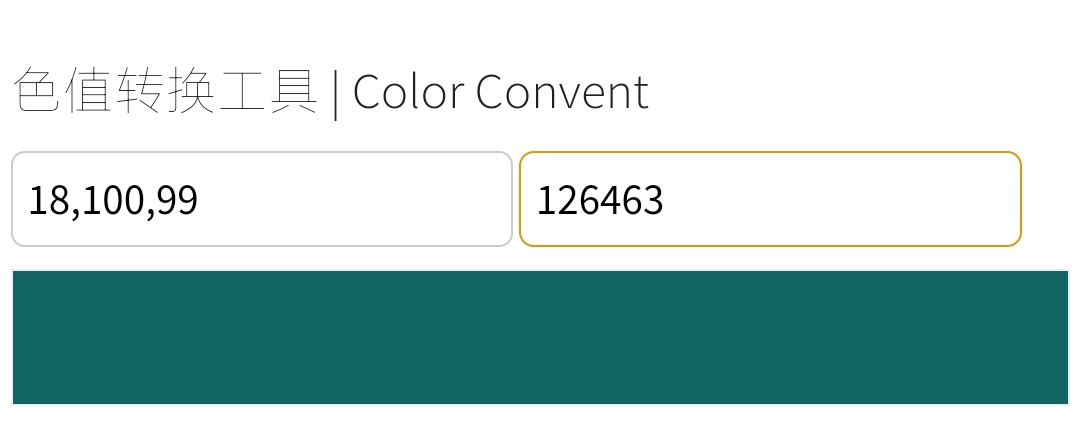Click the Color Convent title text
1080x441 pixels.
[500, 92]
